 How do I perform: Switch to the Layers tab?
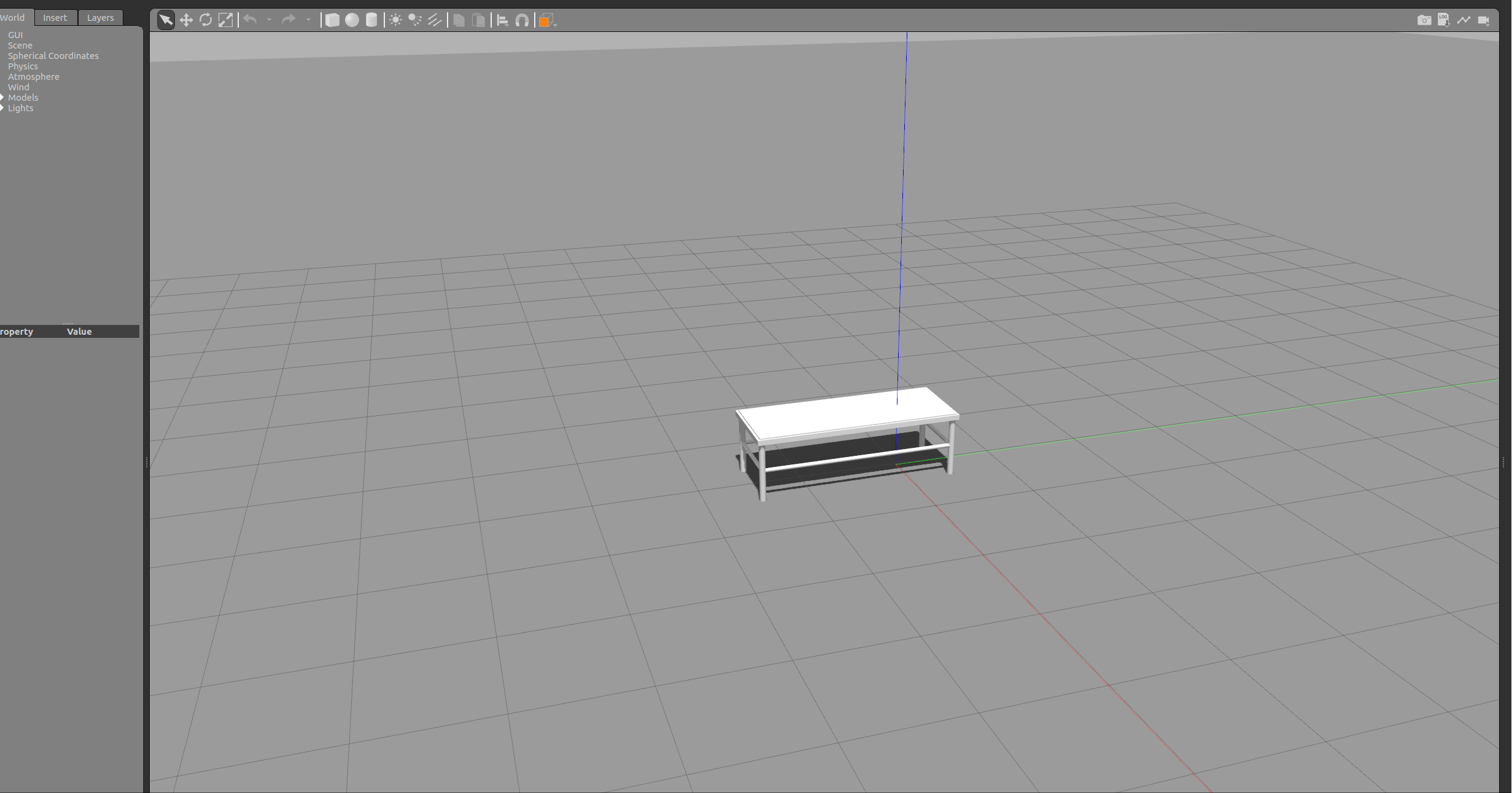click(x=100, y=18)
